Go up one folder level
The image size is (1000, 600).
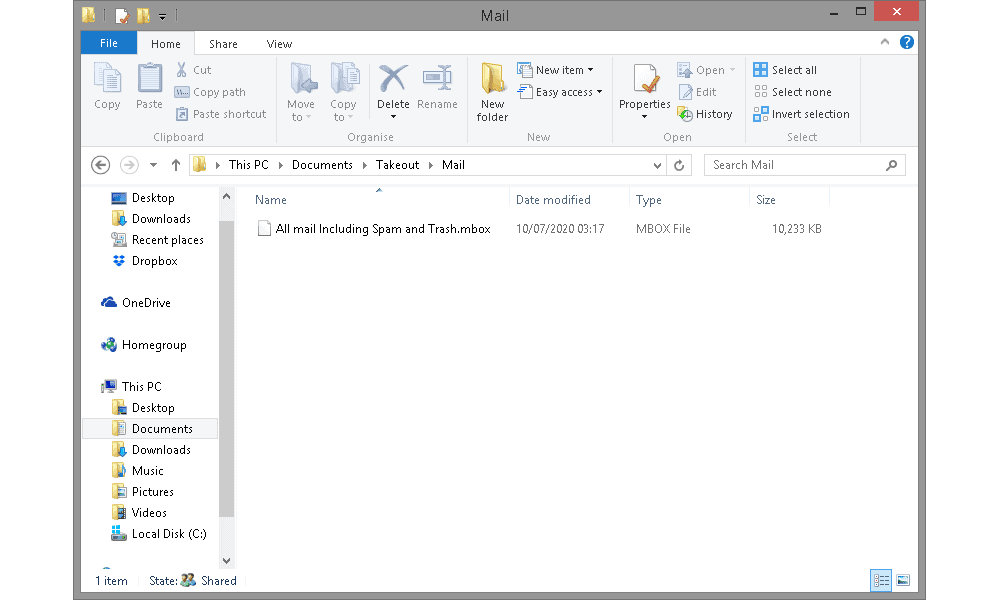coord(176,165)
